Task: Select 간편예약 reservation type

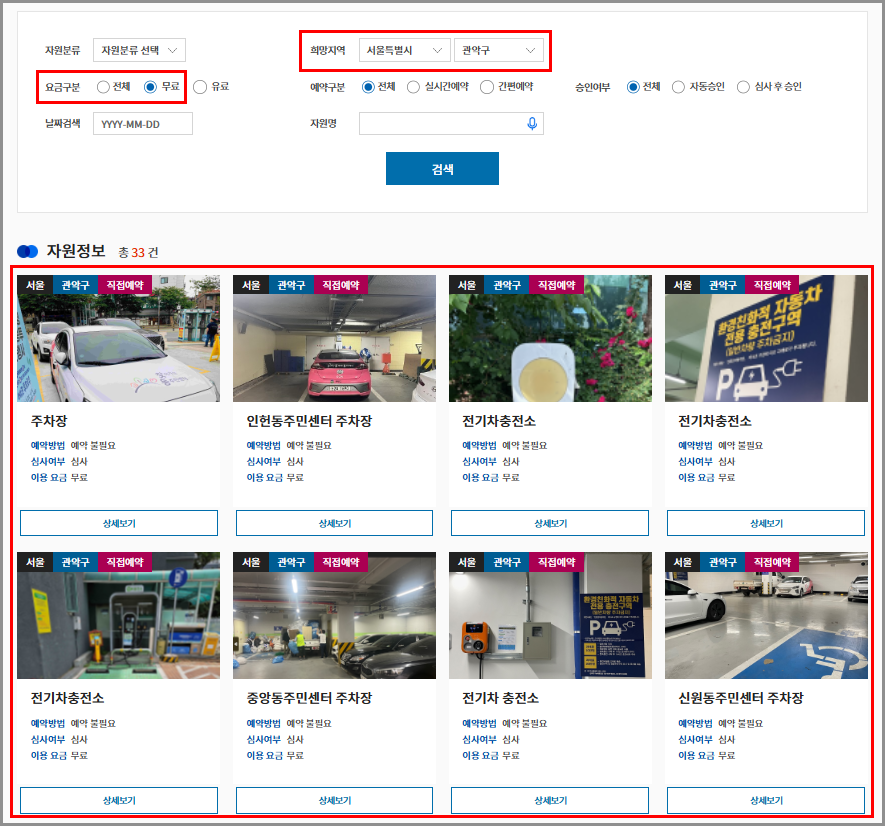Action: coord(487,87)
